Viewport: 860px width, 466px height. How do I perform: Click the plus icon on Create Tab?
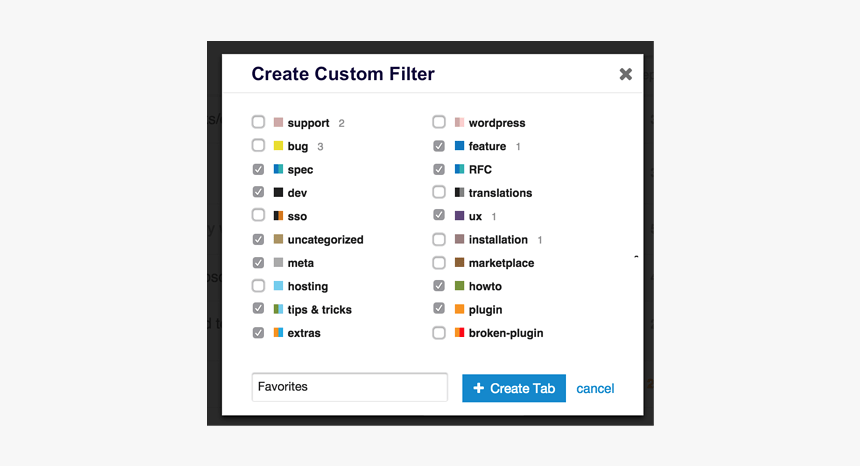[x=478, y=388]
